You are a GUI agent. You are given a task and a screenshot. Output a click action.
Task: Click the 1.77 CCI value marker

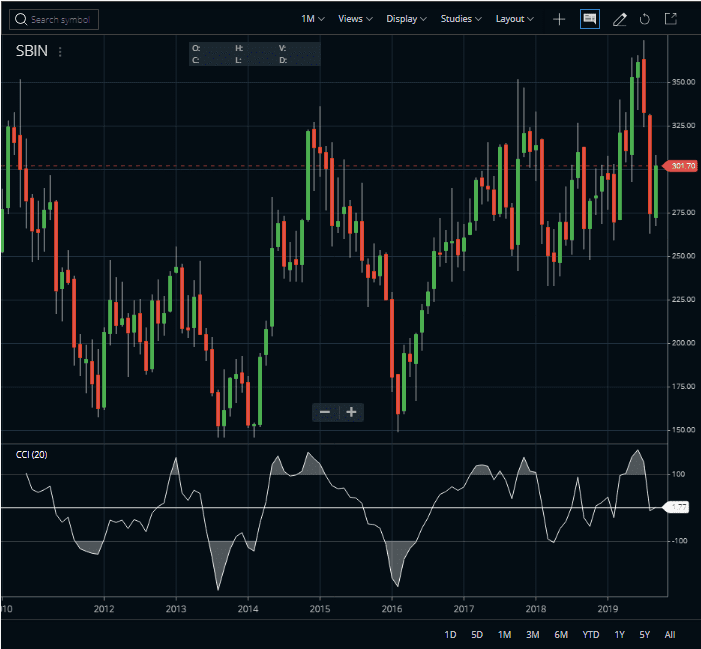[x=676, y=507]
